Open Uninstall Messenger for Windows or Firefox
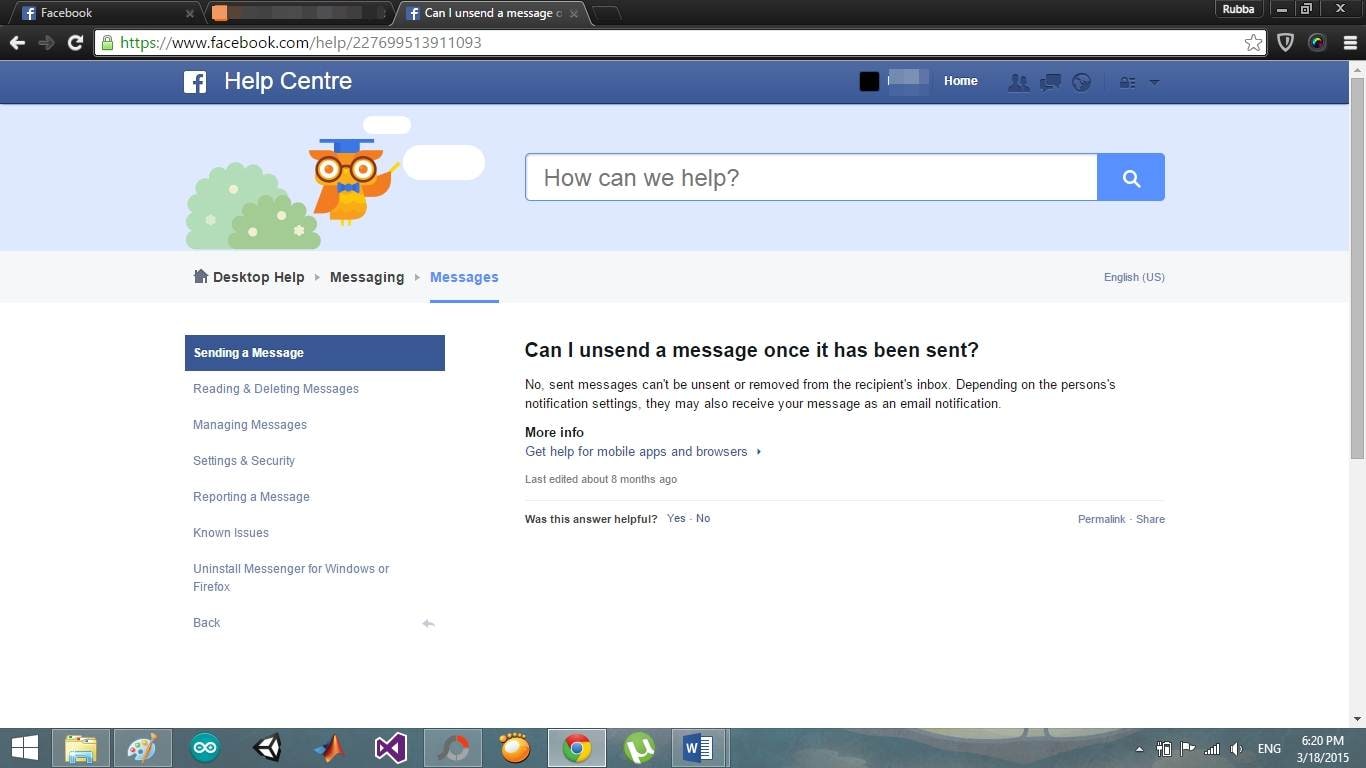Viewport: 1366px width, 768px height. (291, 578)
